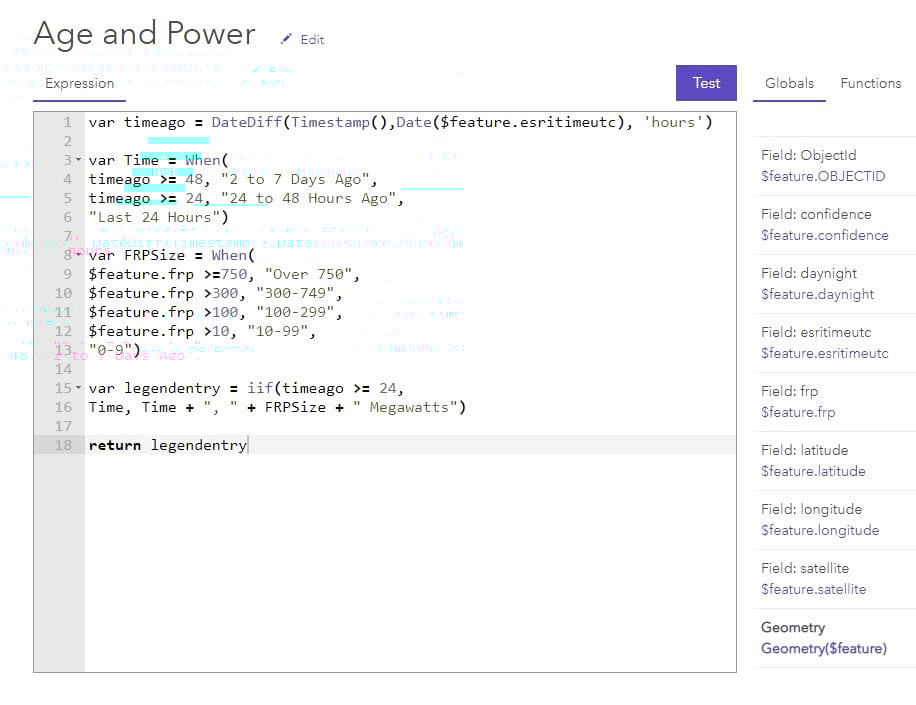The height and width of the screenshot is (705, 916).
Task: Switch to the Expression tab
Action: (x=79, y=84)
